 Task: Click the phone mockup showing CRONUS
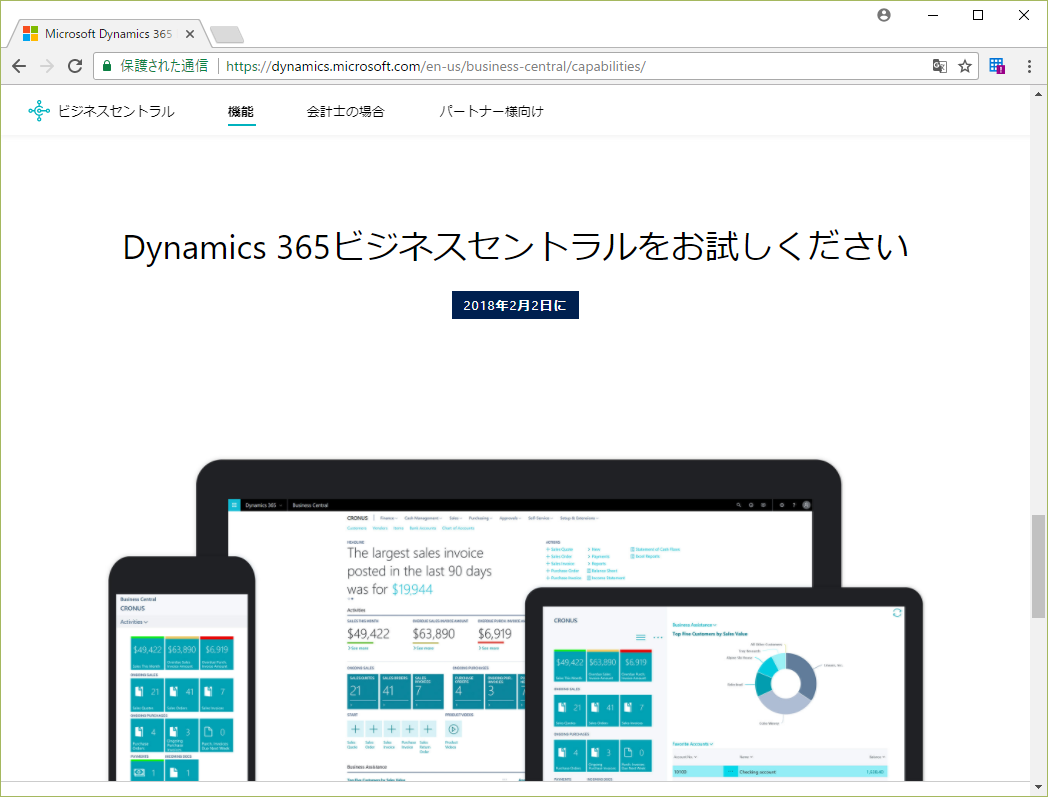[182, 669]
